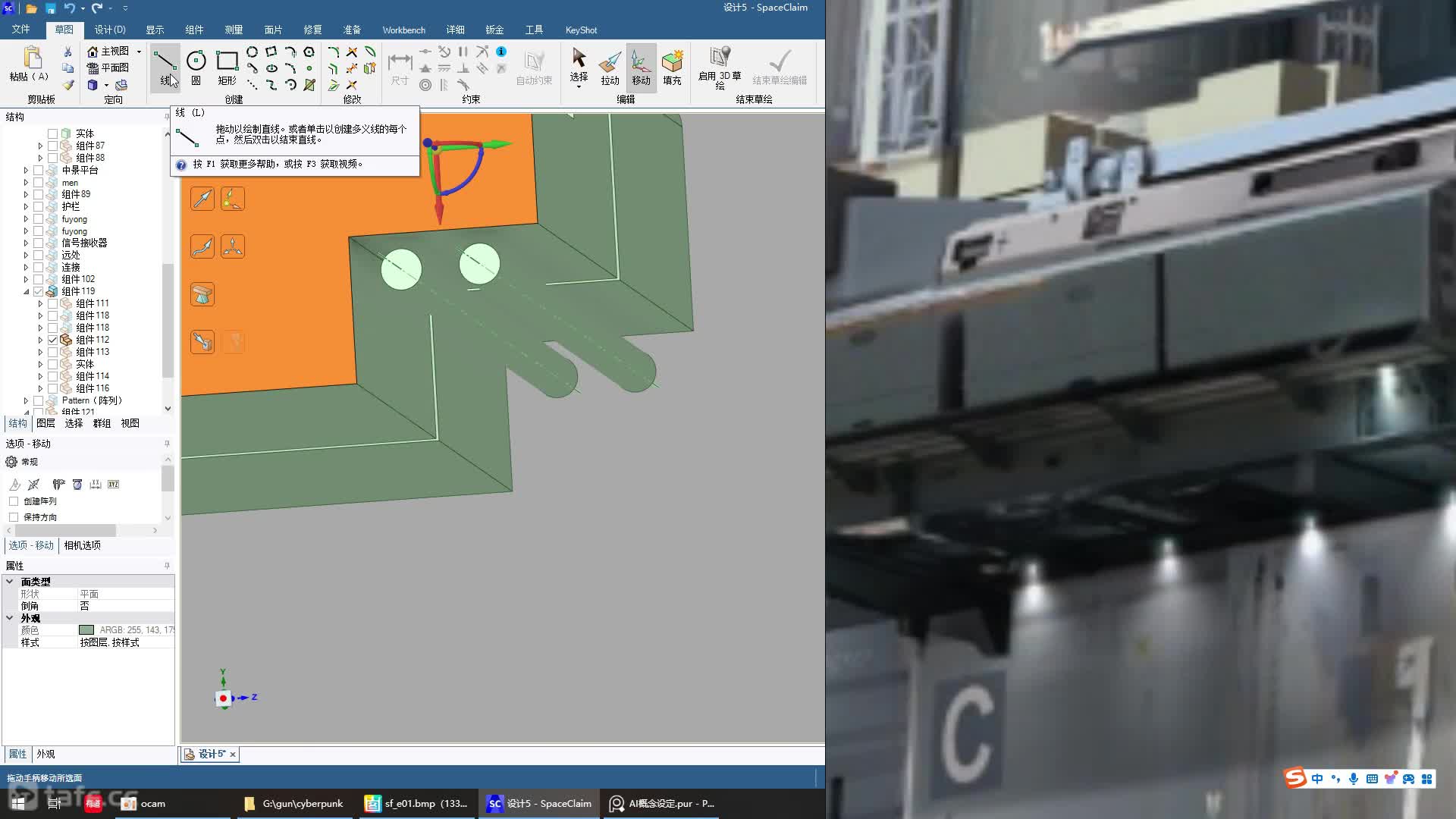The height and width of the screenshot is (819, 1456).
Task: Click the Create Rounded Corner modify icon
Action: point(333,52)
